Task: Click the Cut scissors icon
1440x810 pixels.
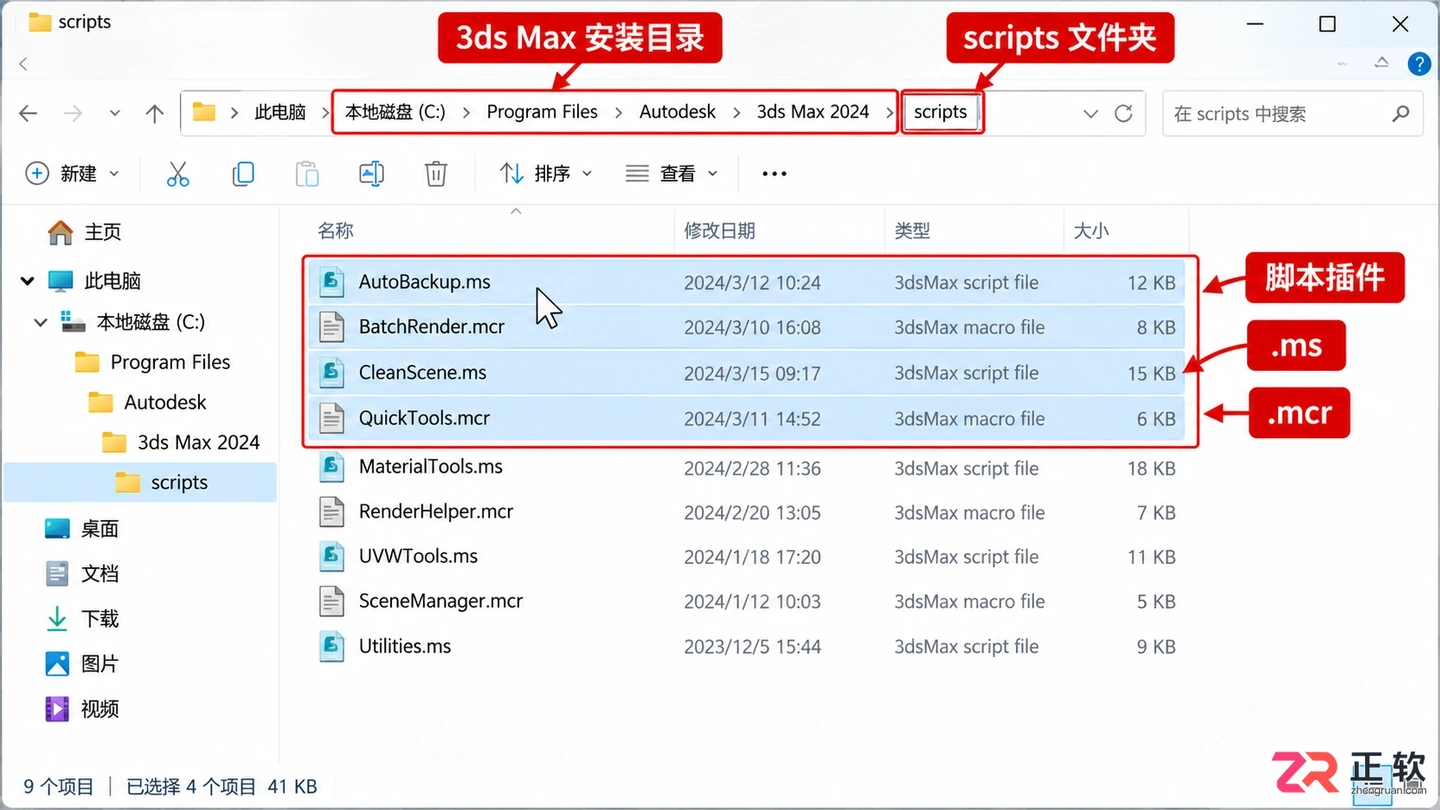Action: [x=178, y=174]
